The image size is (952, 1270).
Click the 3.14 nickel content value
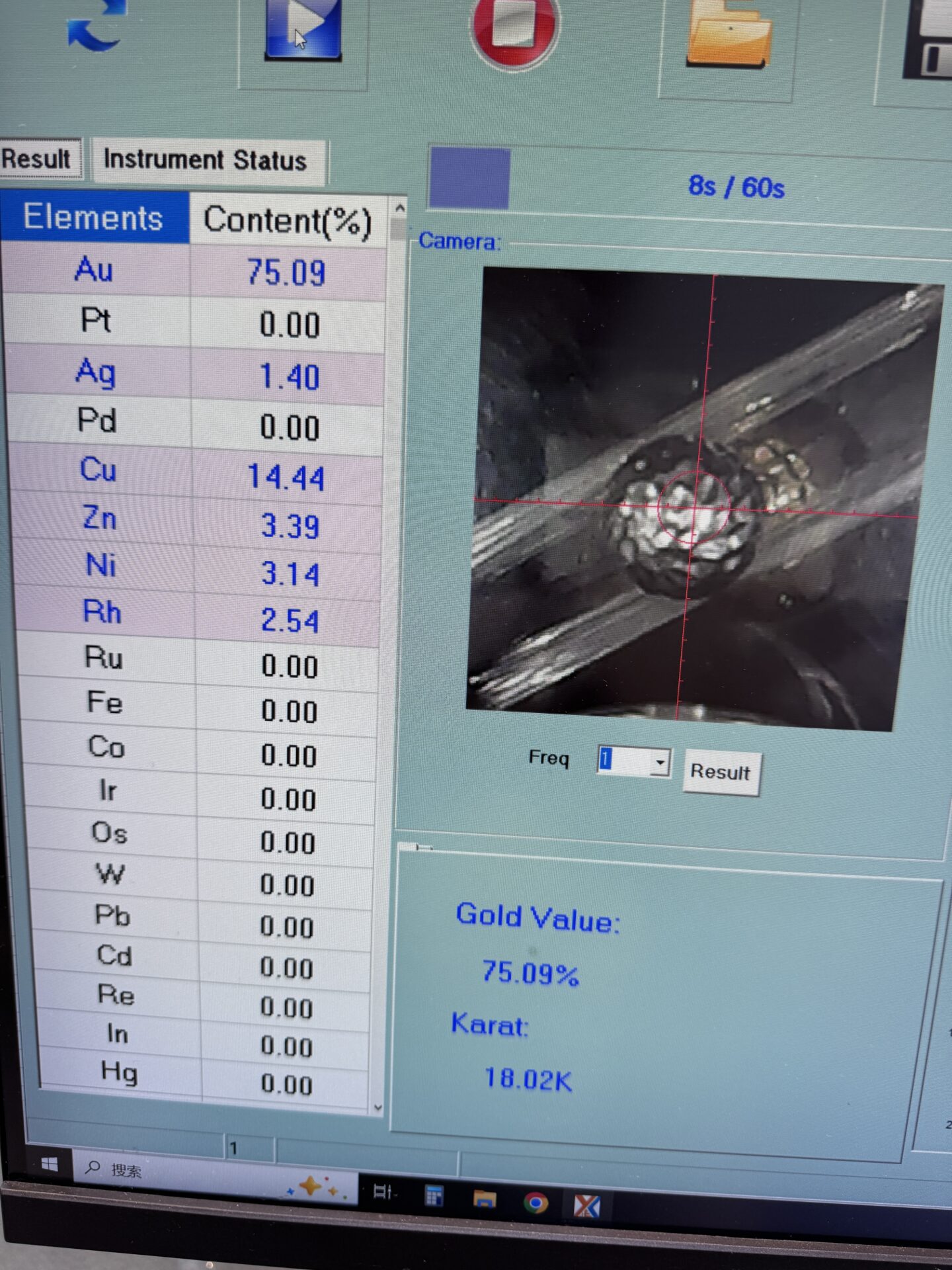(x=290, y=573)
